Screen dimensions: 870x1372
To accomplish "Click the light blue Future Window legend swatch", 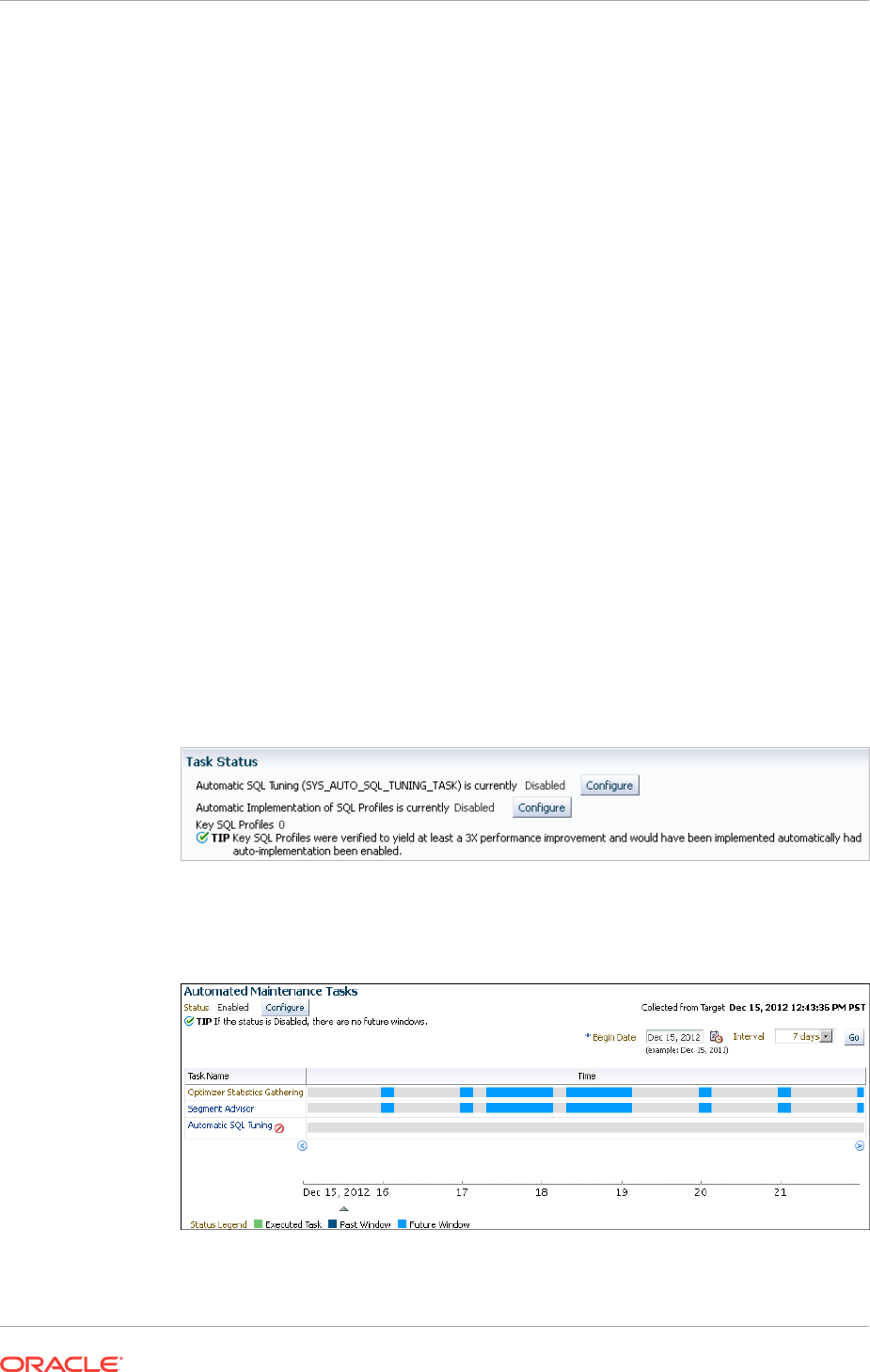I will pyautogui.click(x=403, y=1224).
